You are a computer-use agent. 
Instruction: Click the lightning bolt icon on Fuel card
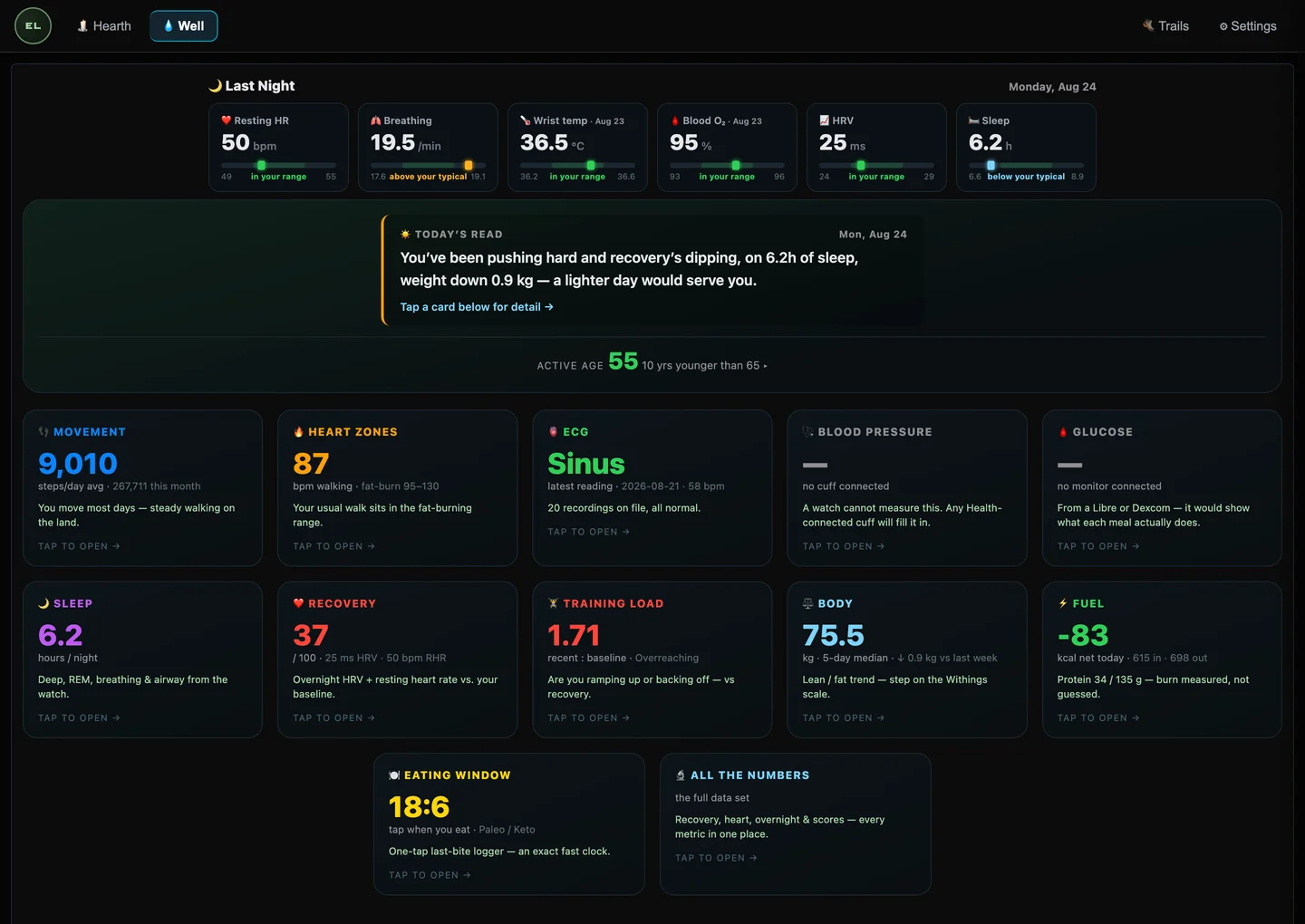pyautogui.click(x=1063, y=603)
